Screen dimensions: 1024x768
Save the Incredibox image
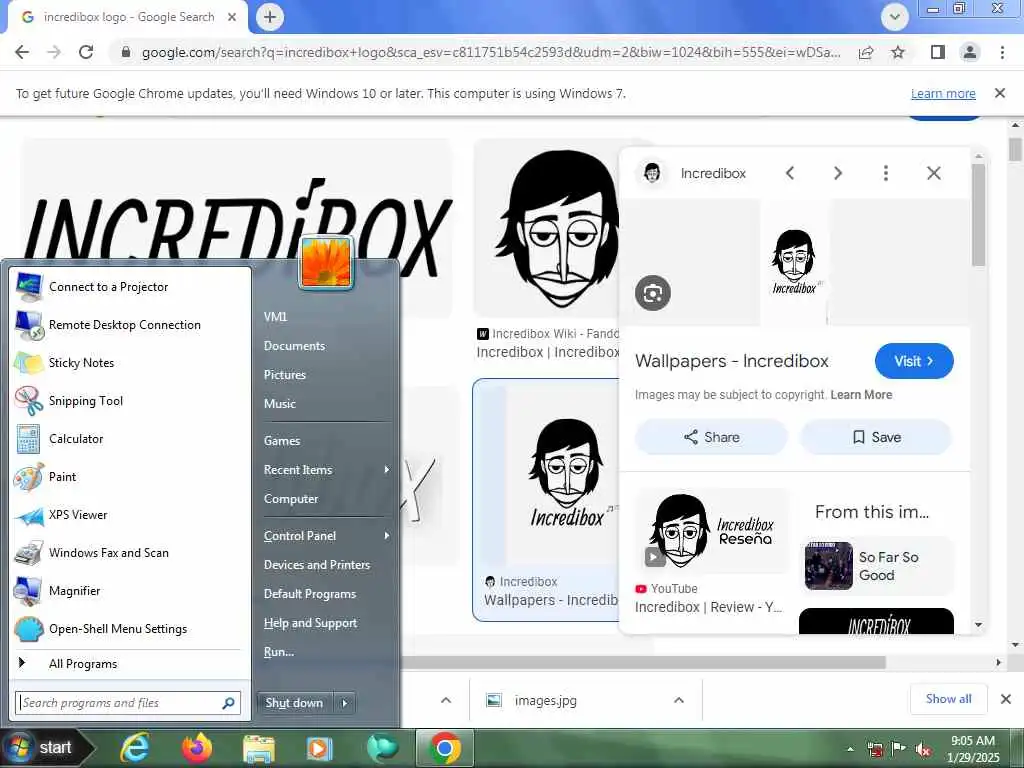coord(876,437)
